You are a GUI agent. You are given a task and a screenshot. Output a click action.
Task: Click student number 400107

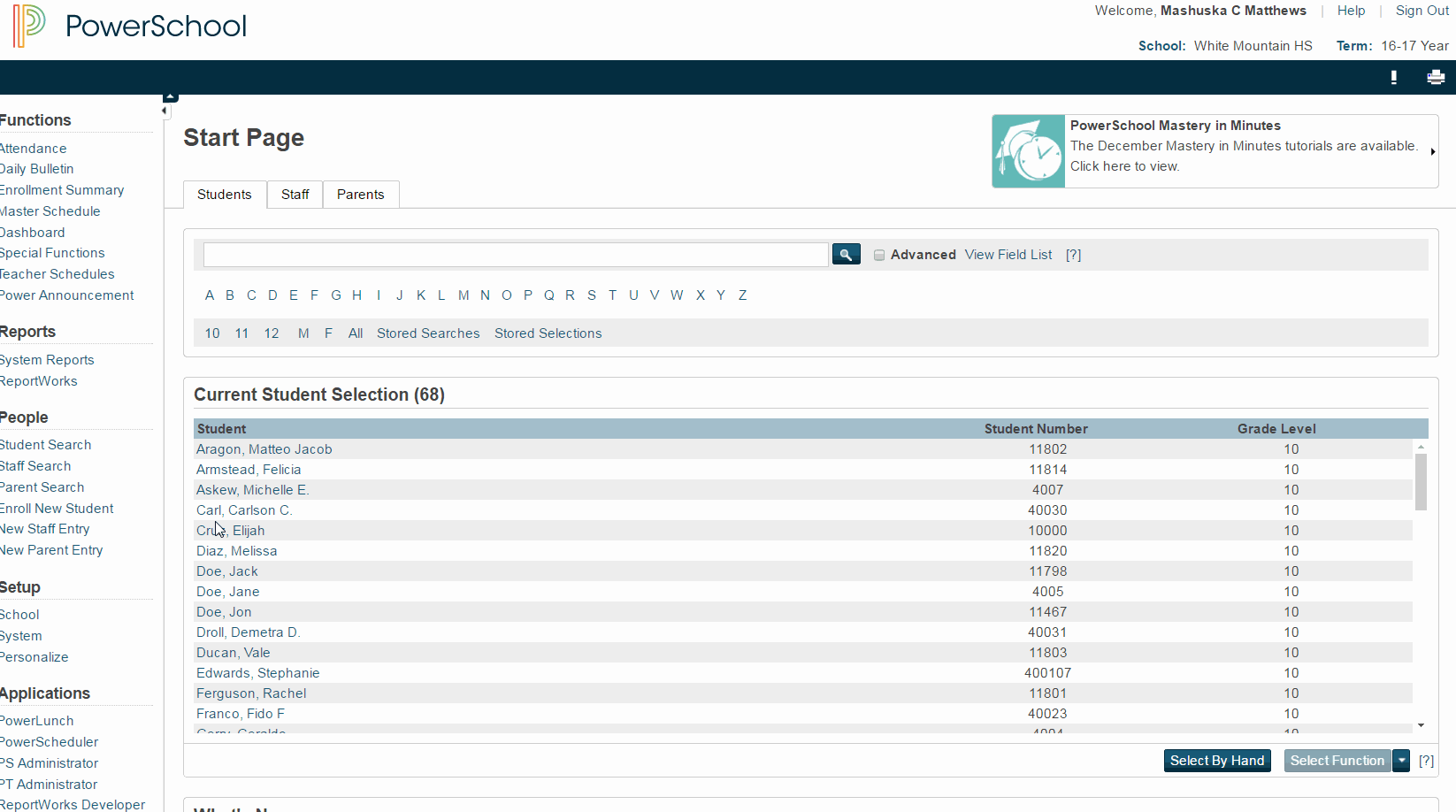1048,673
